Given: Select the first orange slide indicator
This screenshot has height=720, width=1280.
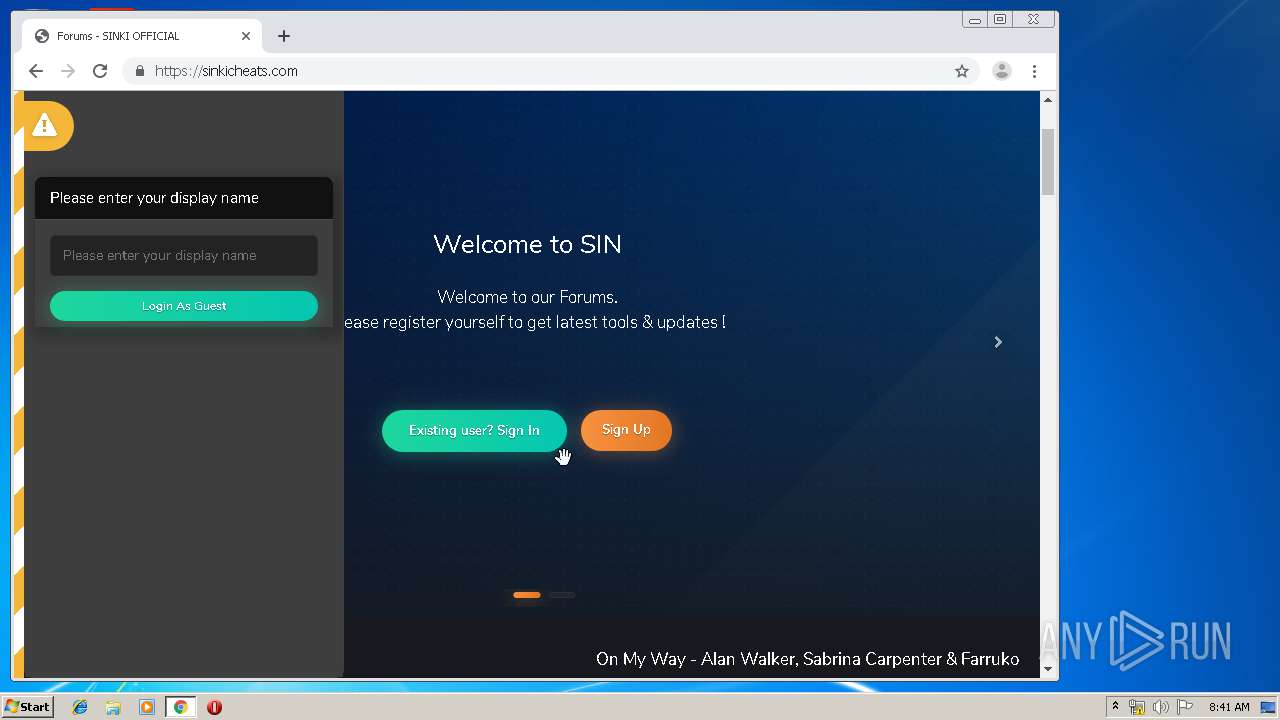Looking at the screenshot, I should coord(527,595).
